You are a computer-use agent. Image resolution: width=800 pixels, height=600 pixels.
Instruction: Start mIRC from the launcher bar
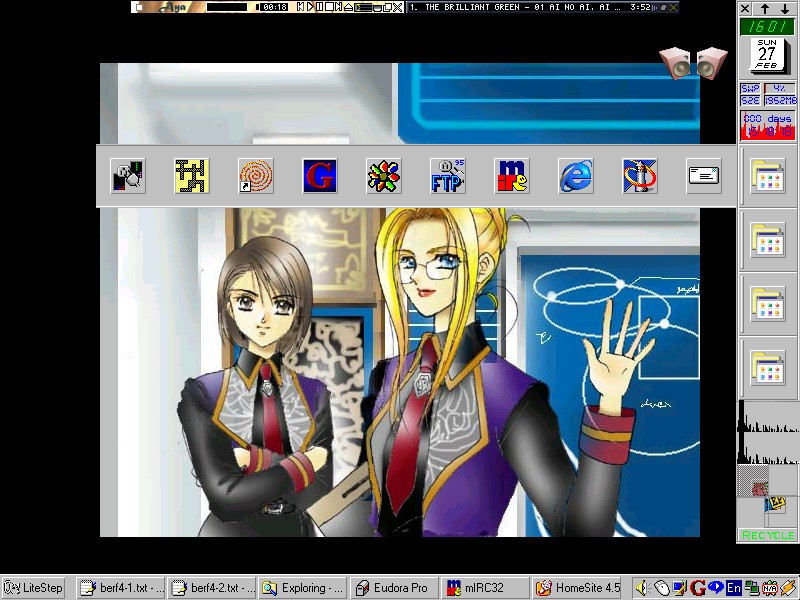click(x=512, y=176)
